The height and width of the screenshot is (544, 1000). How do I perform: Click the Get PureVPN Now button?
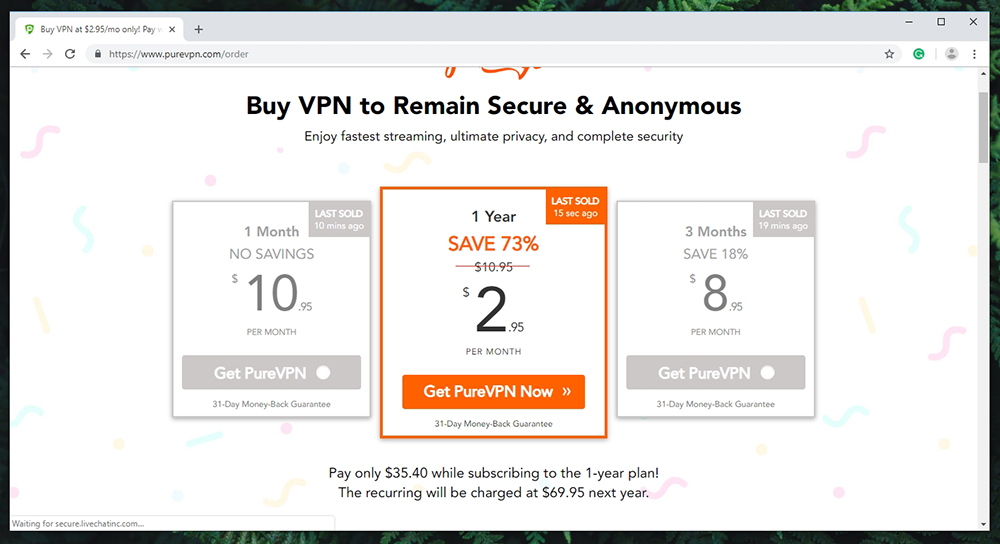494,392
